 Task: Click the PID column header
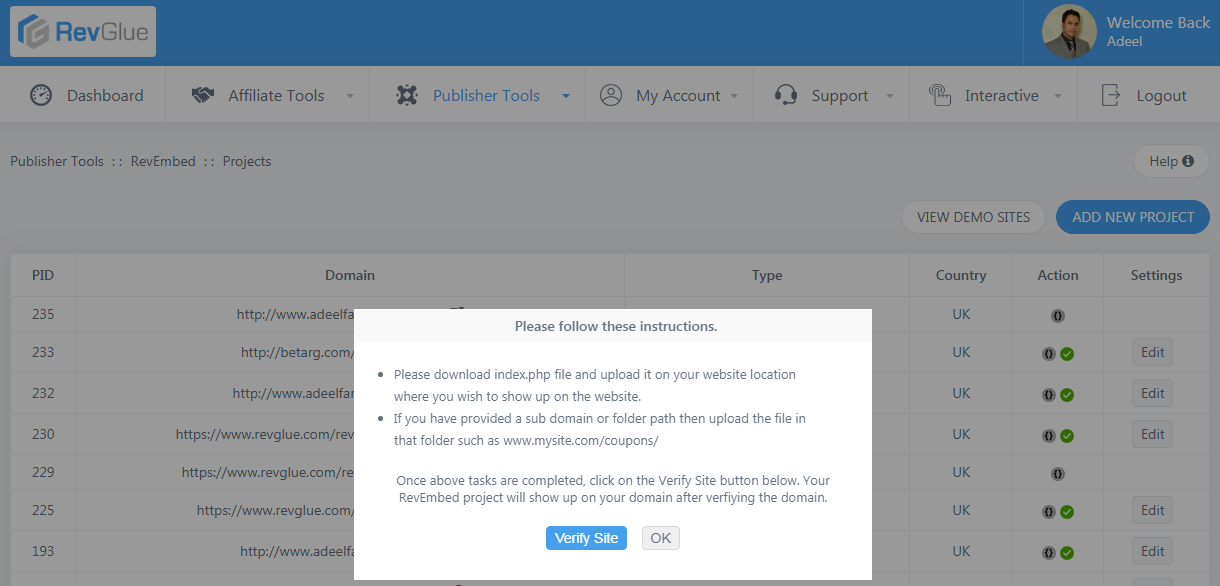[x=43, y=275]
